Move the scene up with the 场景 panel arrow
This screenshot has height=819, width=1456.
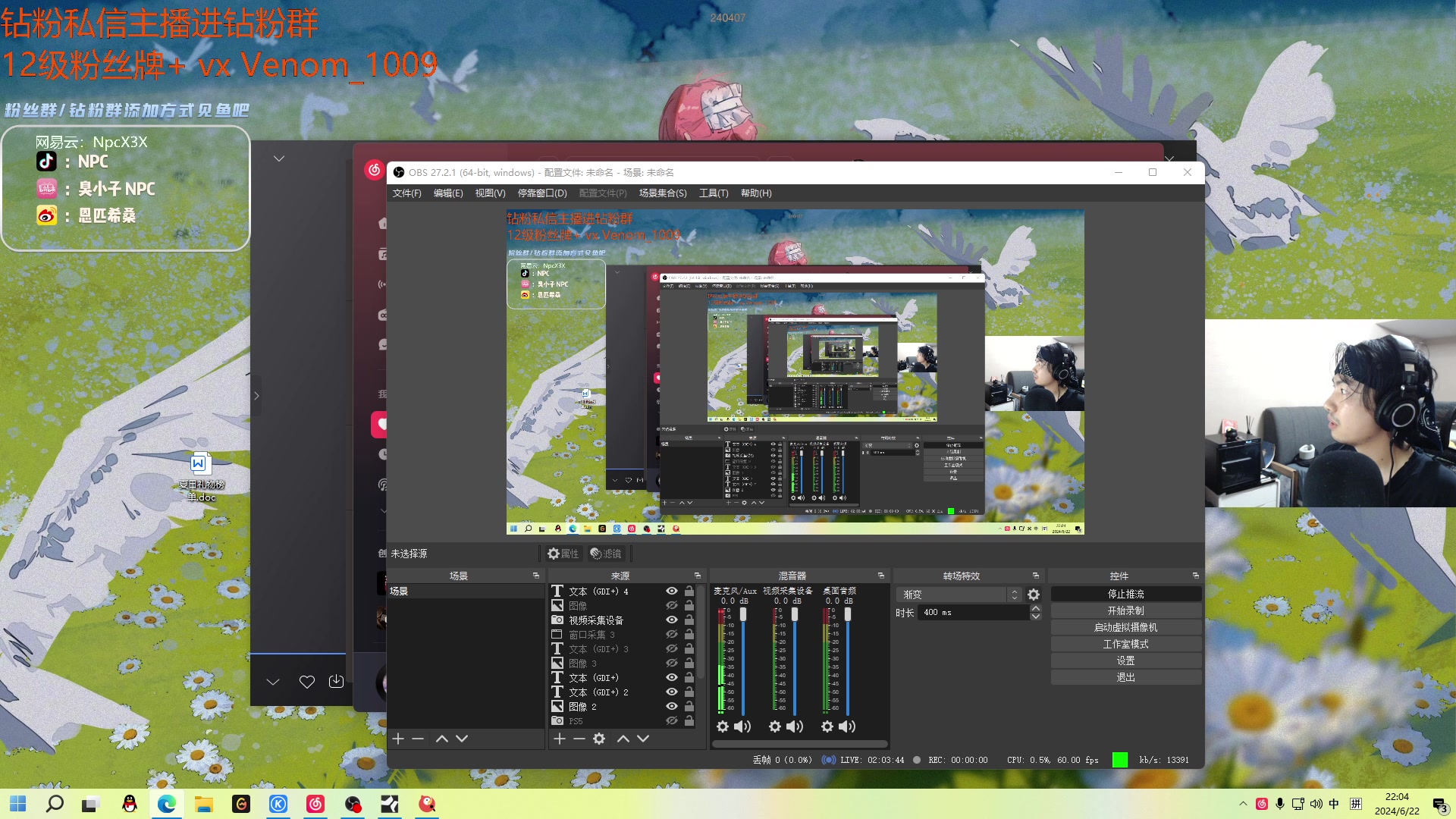442,739
